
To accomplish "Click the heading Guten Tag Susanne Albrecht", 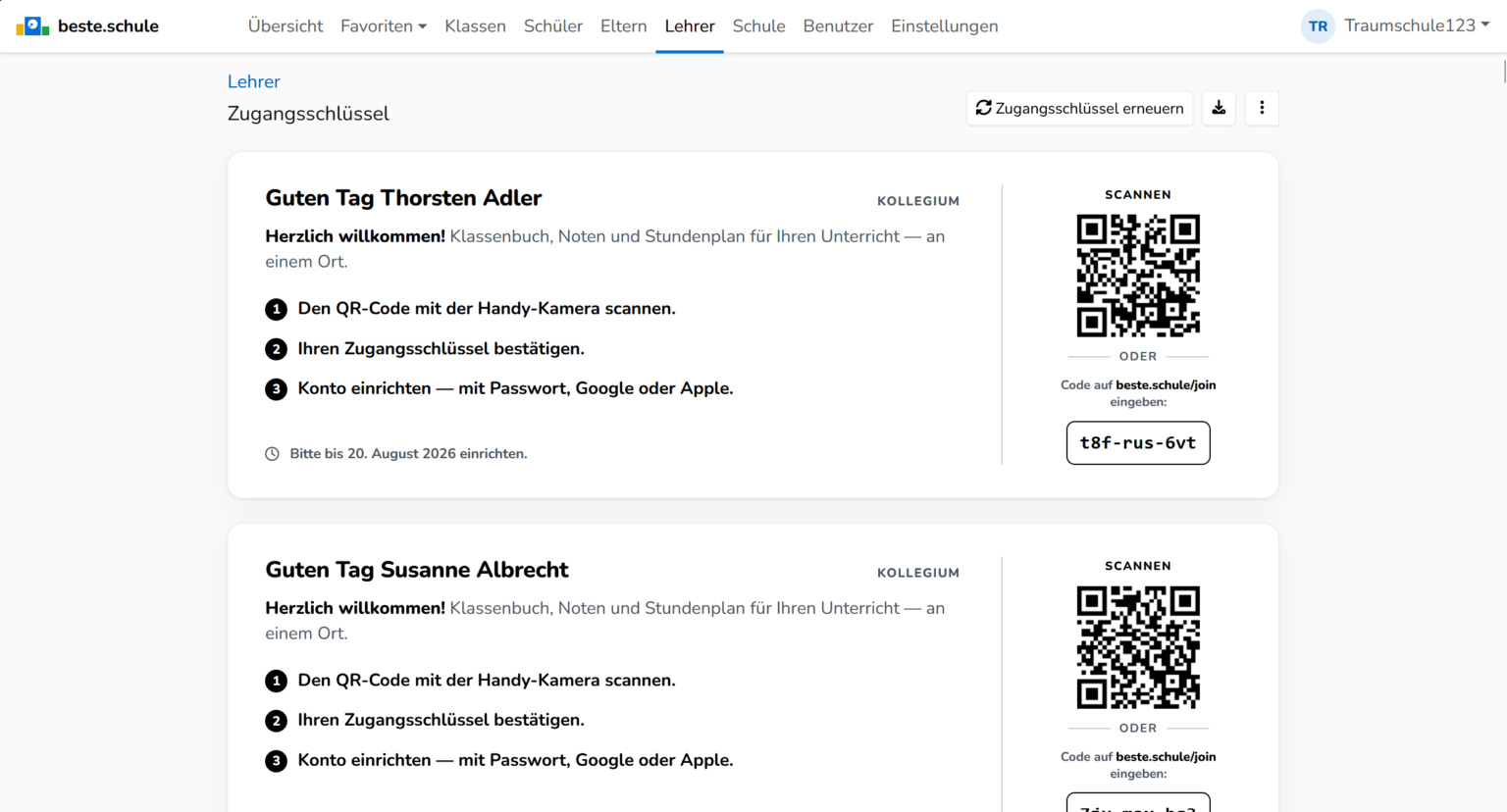I will (417, 570).
